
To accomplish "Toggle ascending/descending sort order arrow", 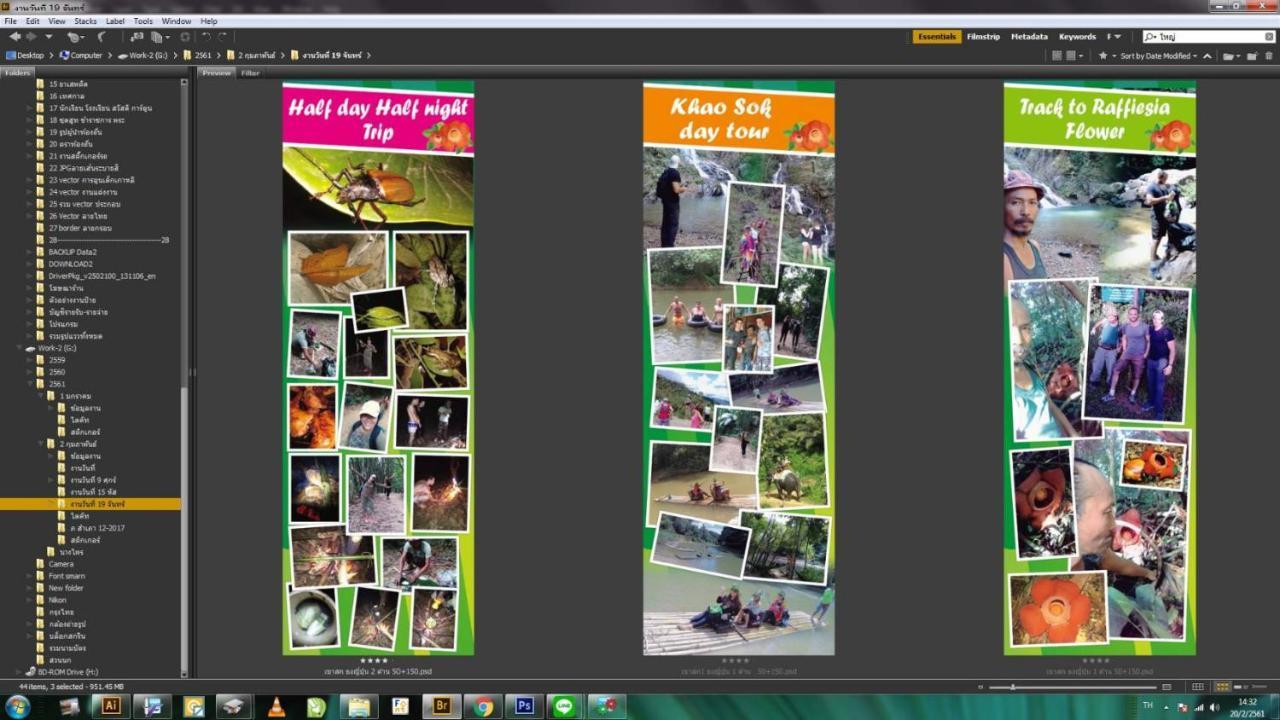I will [1207, 56].
